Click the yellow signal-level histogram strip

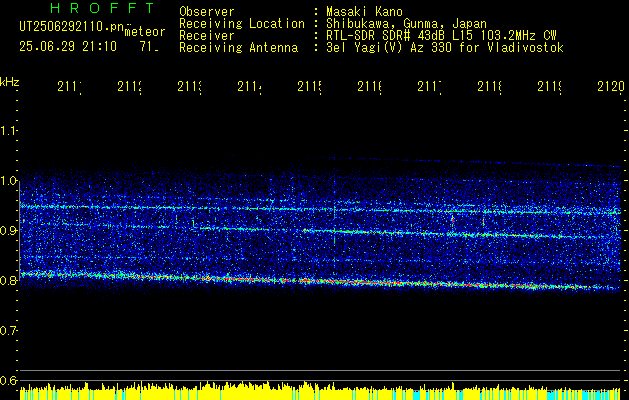tap(320, 391)
